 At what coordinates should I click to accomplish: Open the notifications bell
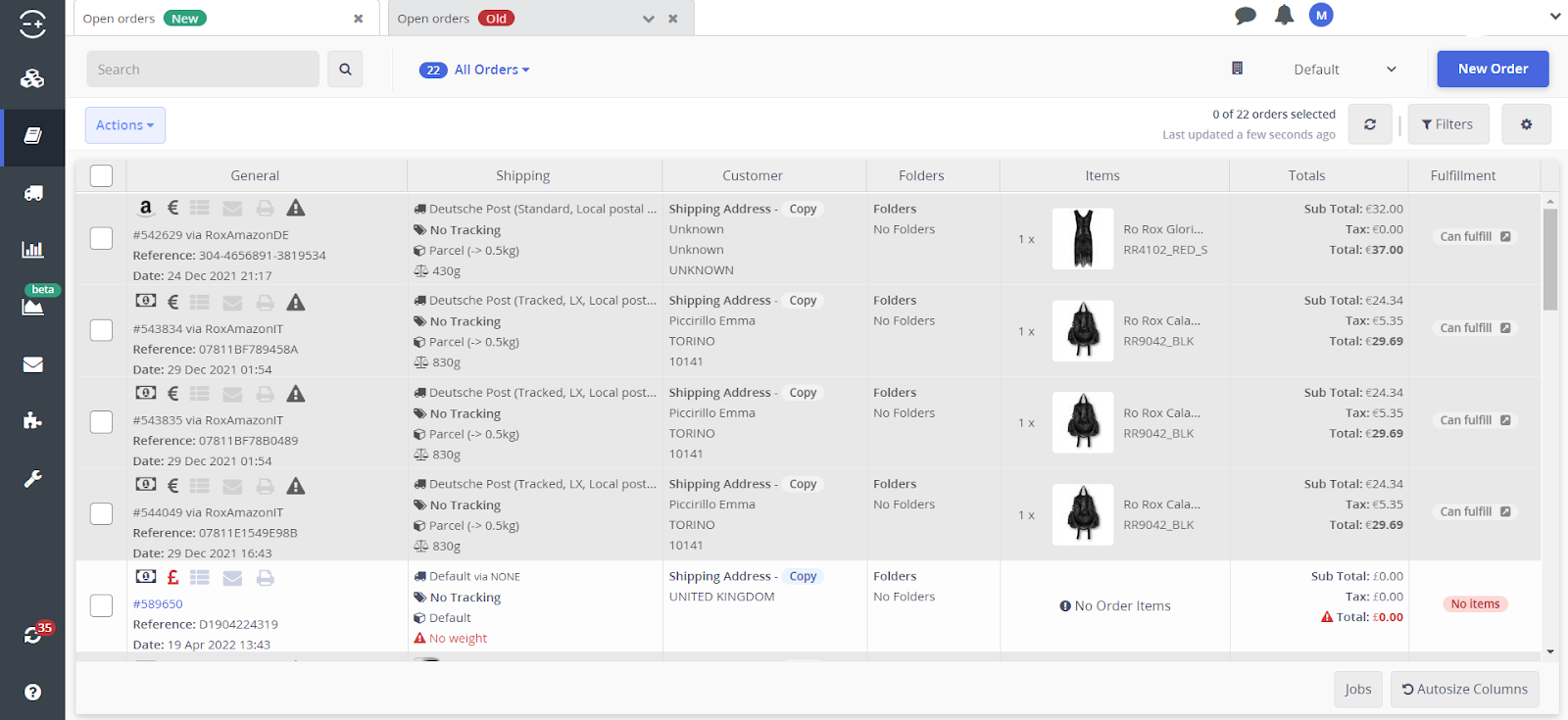click(1284, 15)
